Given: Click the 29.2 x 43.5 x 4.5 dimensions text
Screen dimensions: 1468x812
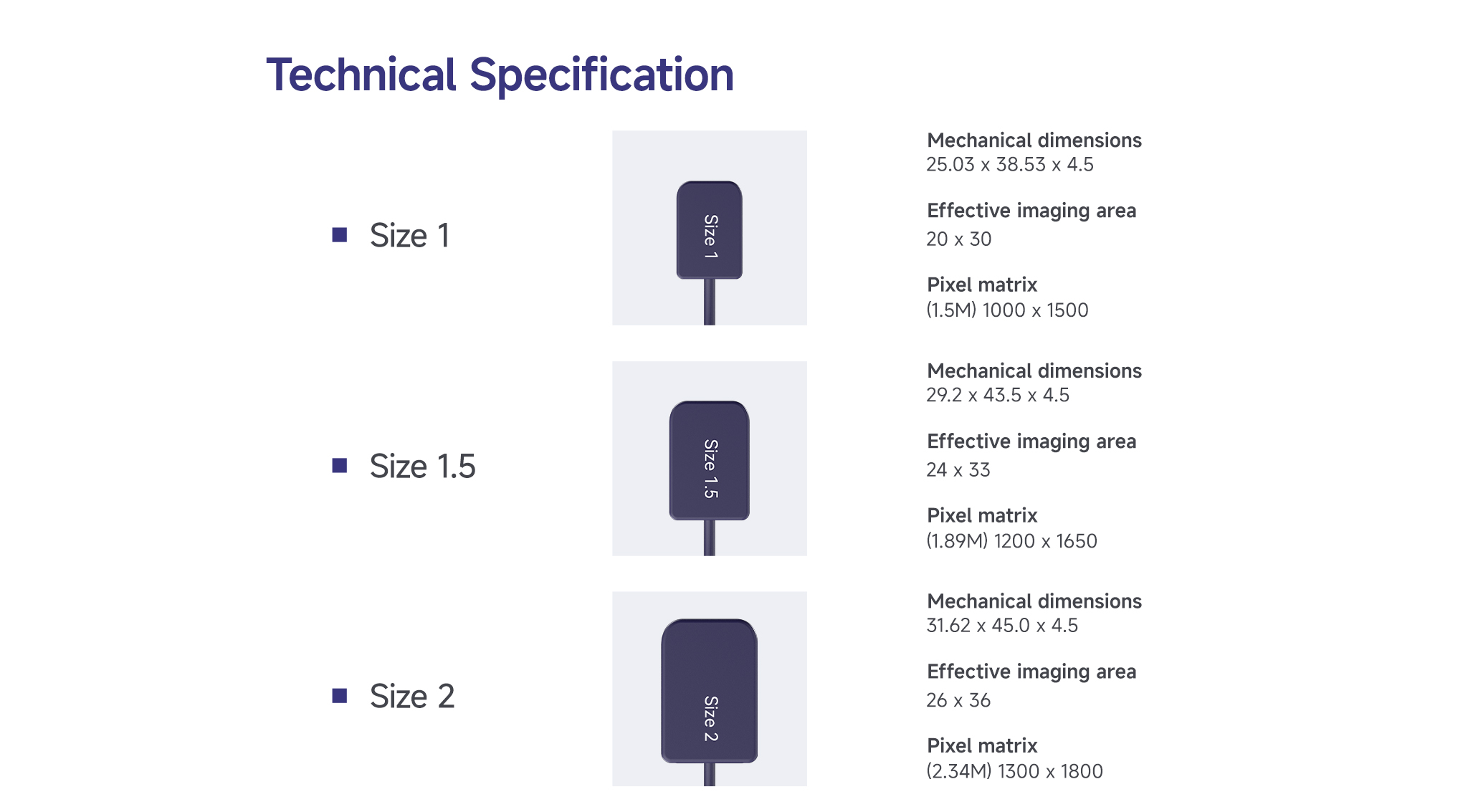Looking at the screenshot, I should pos(997,396).
